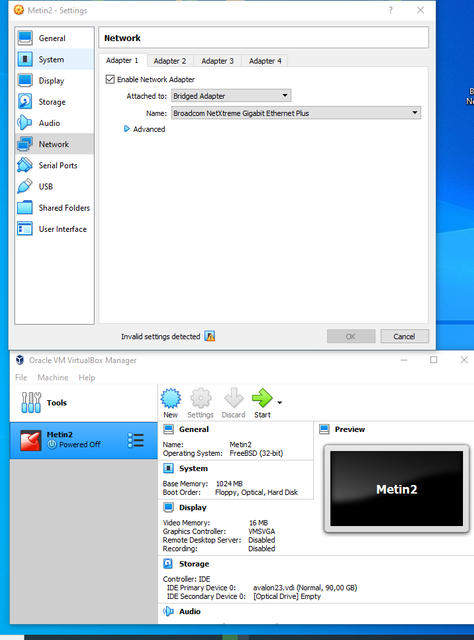Click OK button in Settings dialog

(351, 336)
